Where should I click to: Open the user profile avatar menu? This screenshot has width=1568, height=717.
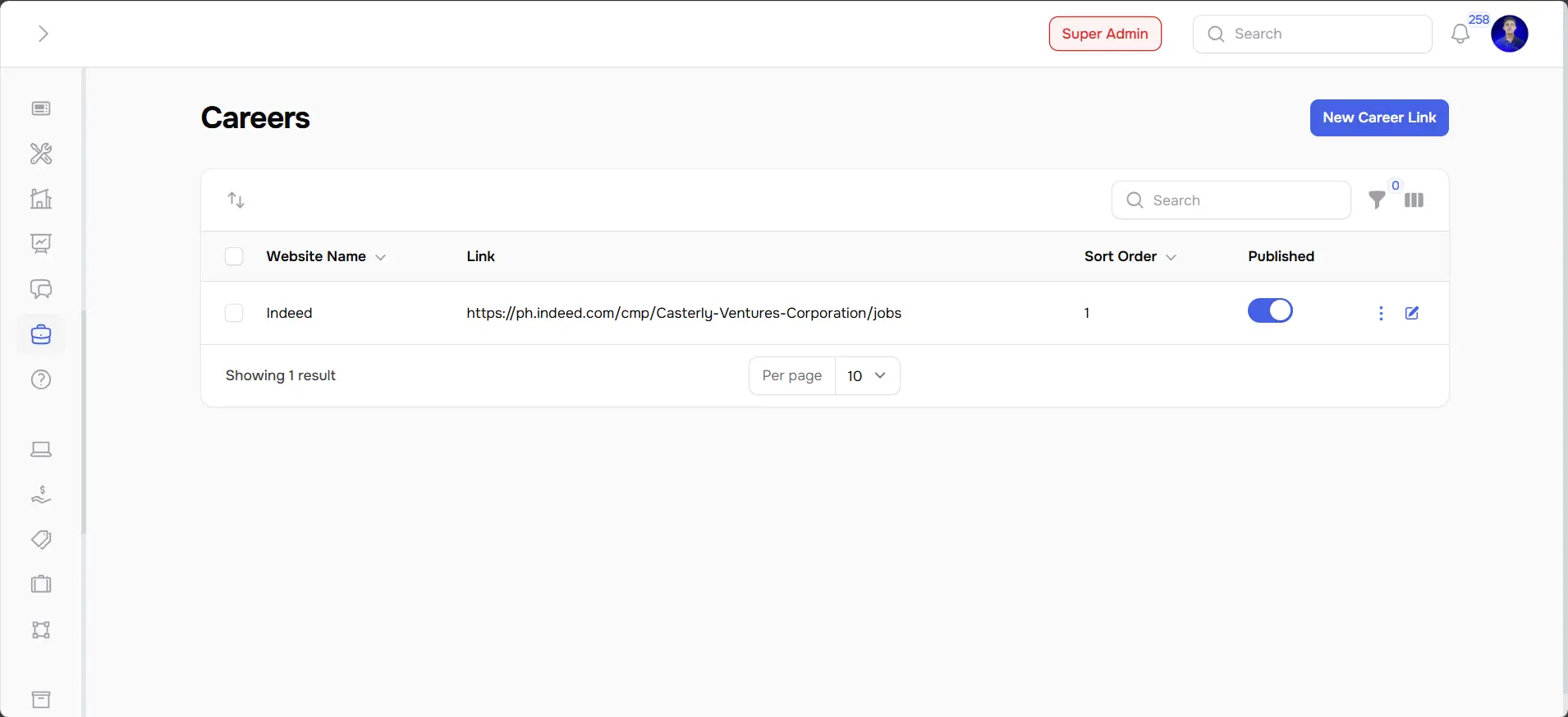coord(1509,34)
